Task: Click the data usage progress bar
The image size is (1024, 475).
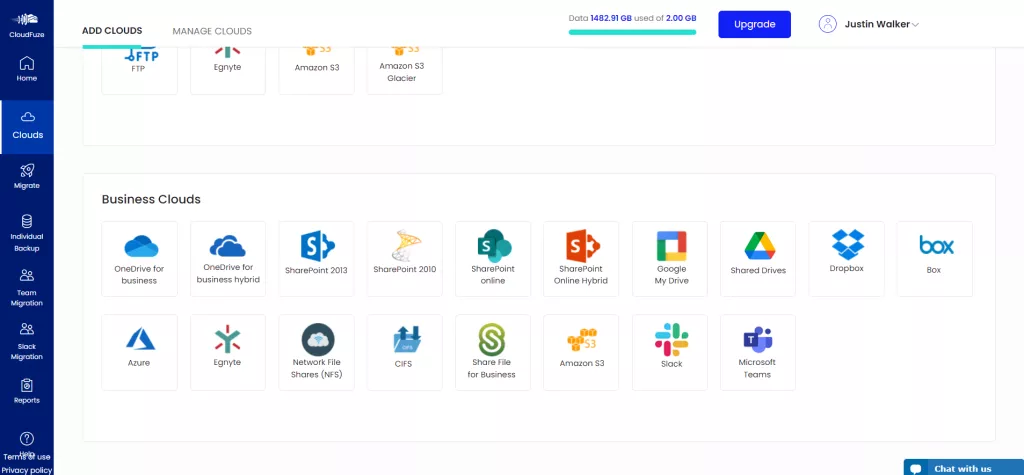Action: click(x=632, y=31)
